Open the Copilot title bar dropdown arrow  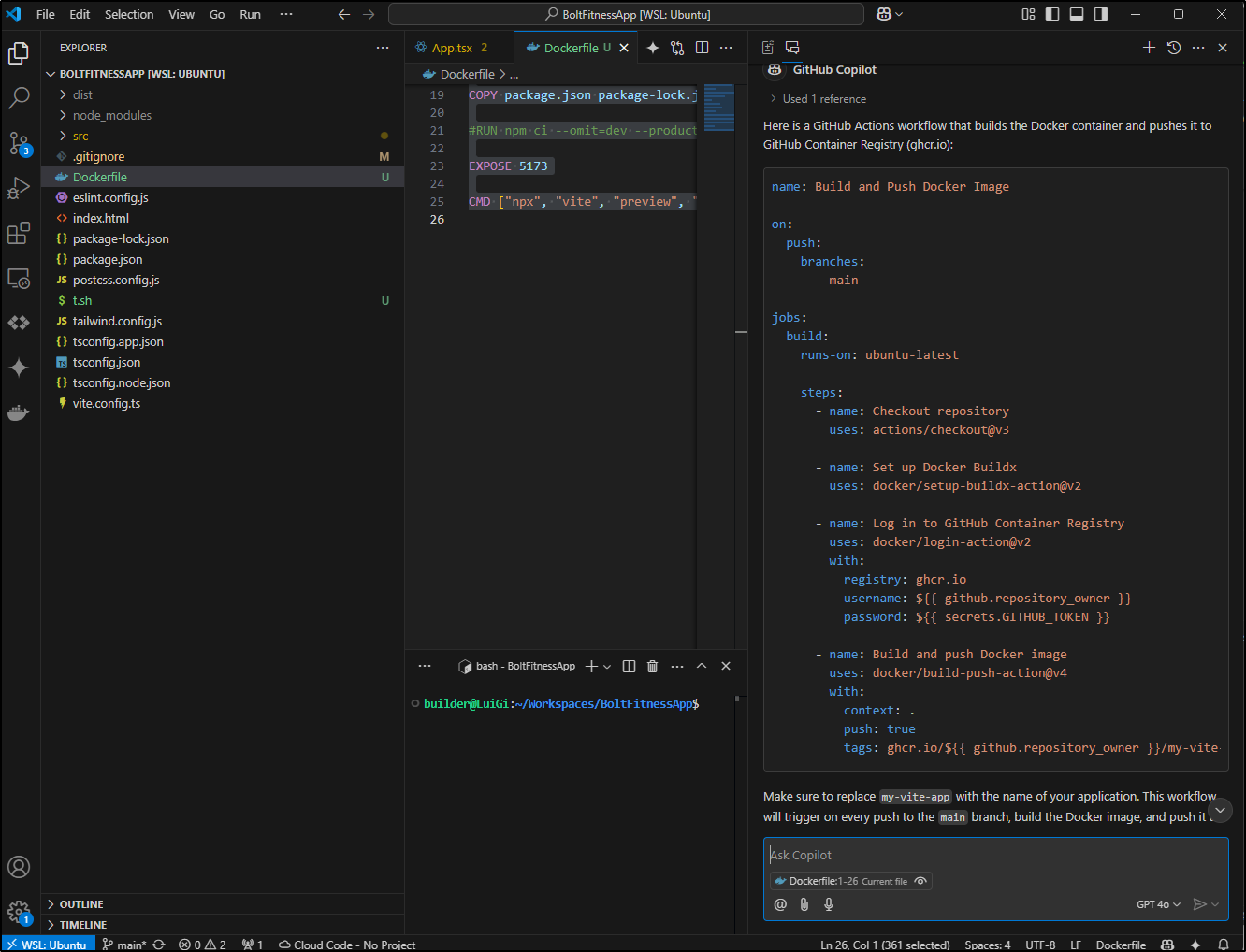pos(900,14)
